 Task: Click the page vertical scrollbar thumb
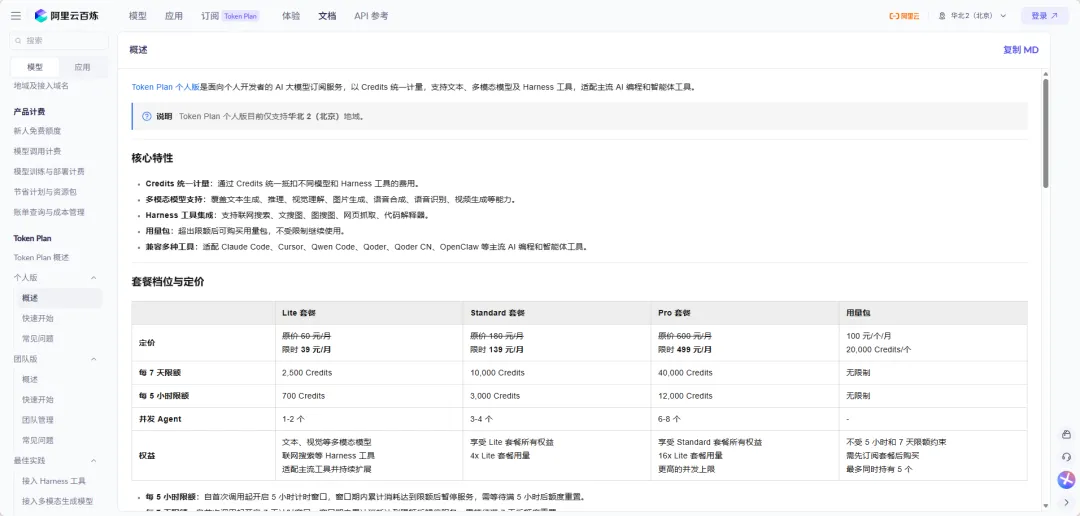pyautogui.click(x=1046, y=133)
